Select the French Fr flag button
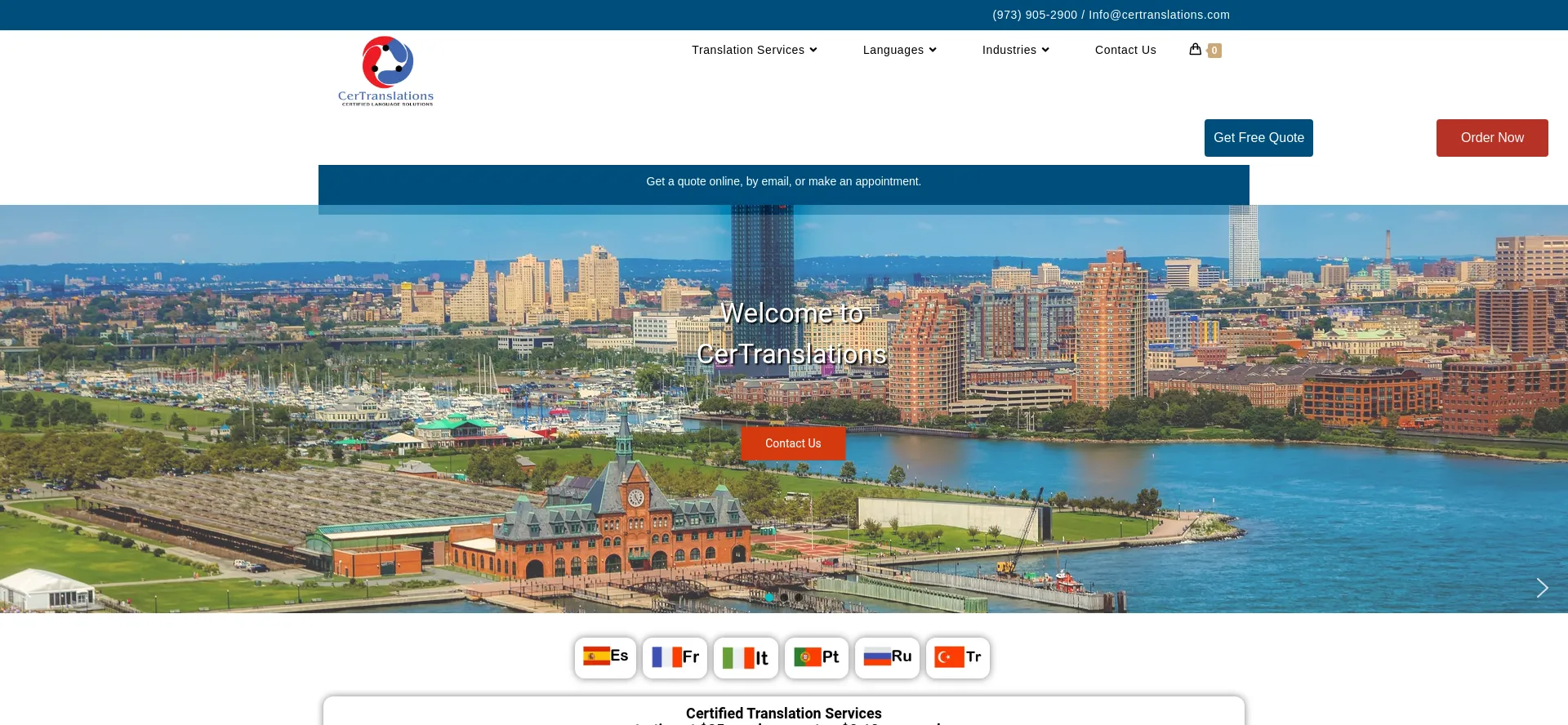This screenshot has width=1568, height=725. coord(675,657)
